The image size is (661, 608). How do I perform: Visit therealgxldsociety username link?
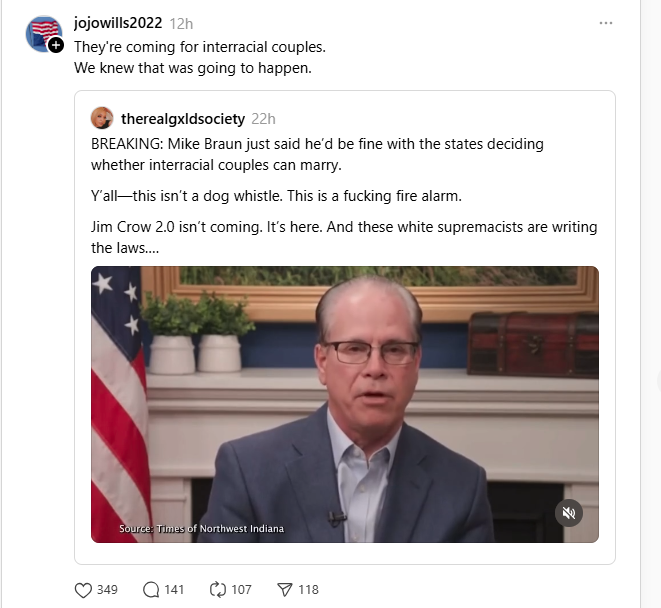point(183,119)
